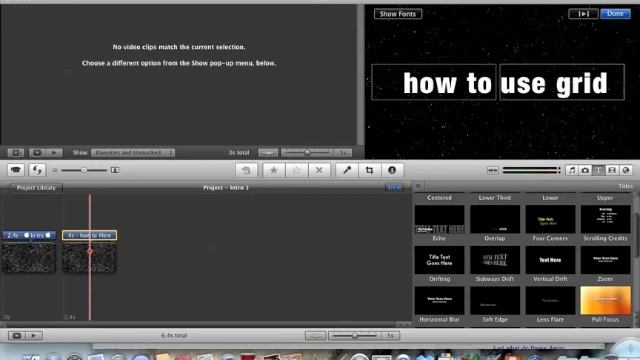Adjust the clip thumbnail size slider
Viewport: 640px width, 360px height.
pos(84,170)
